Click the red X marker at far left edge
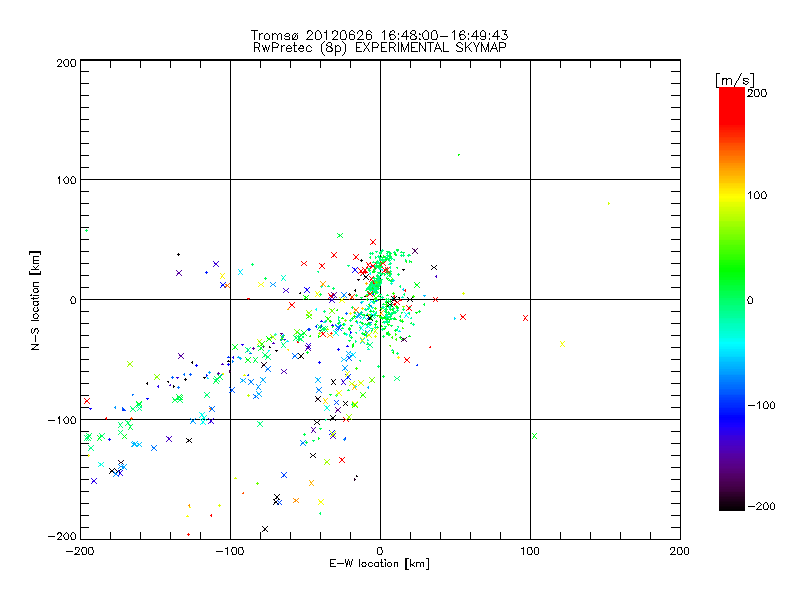 (x=87, y=401)
